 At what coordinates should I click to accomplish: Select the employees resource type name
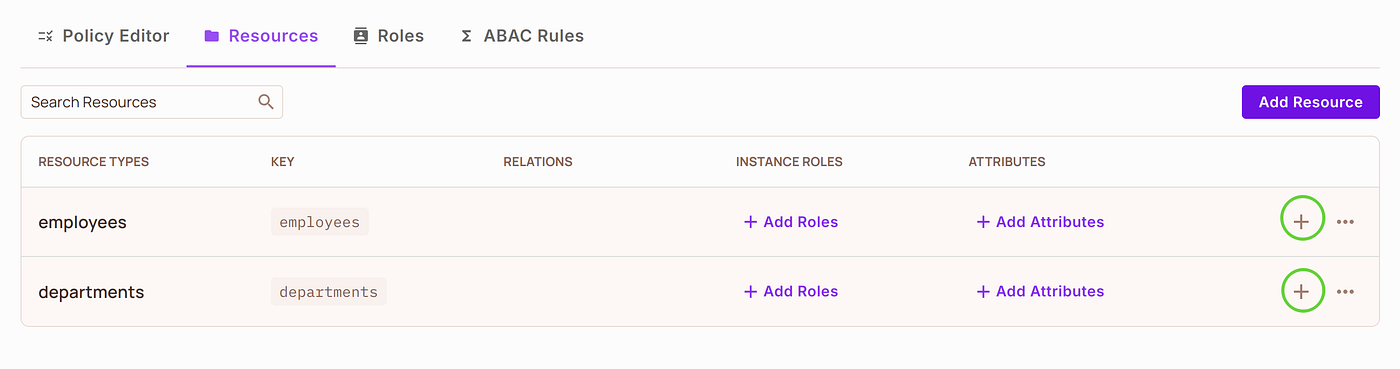(x=82, y=222)
